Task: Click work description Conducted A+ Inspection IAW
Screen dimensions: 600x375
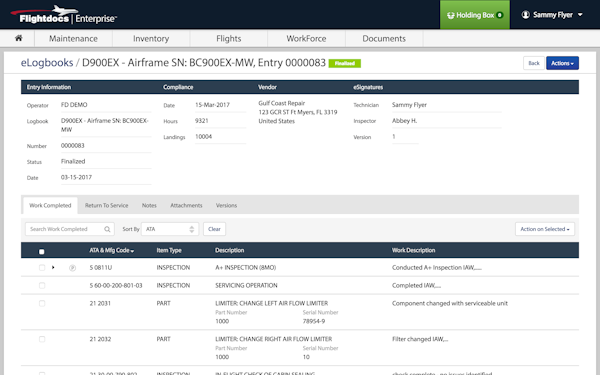Action: (437, 268)
